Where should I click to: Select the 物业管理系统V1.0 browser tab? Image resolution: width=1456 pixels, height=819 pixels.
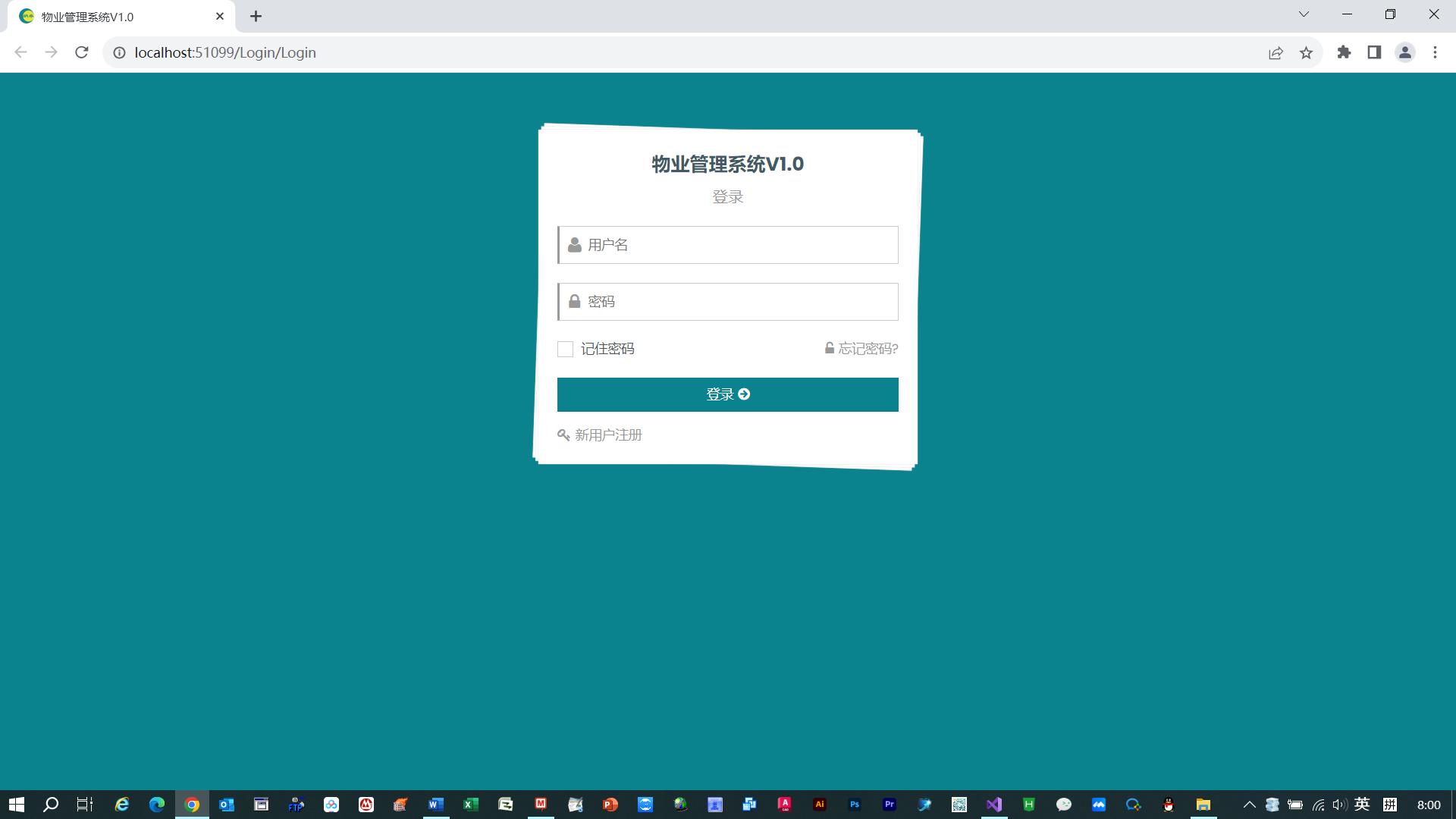(114, 17)
